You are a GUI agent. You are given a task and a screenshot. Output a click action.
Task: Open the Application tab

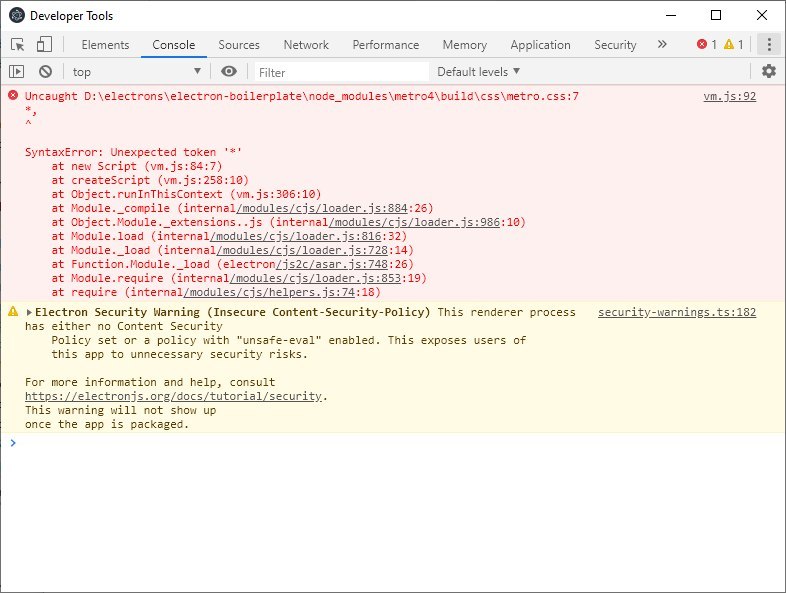tap(540, 45)
